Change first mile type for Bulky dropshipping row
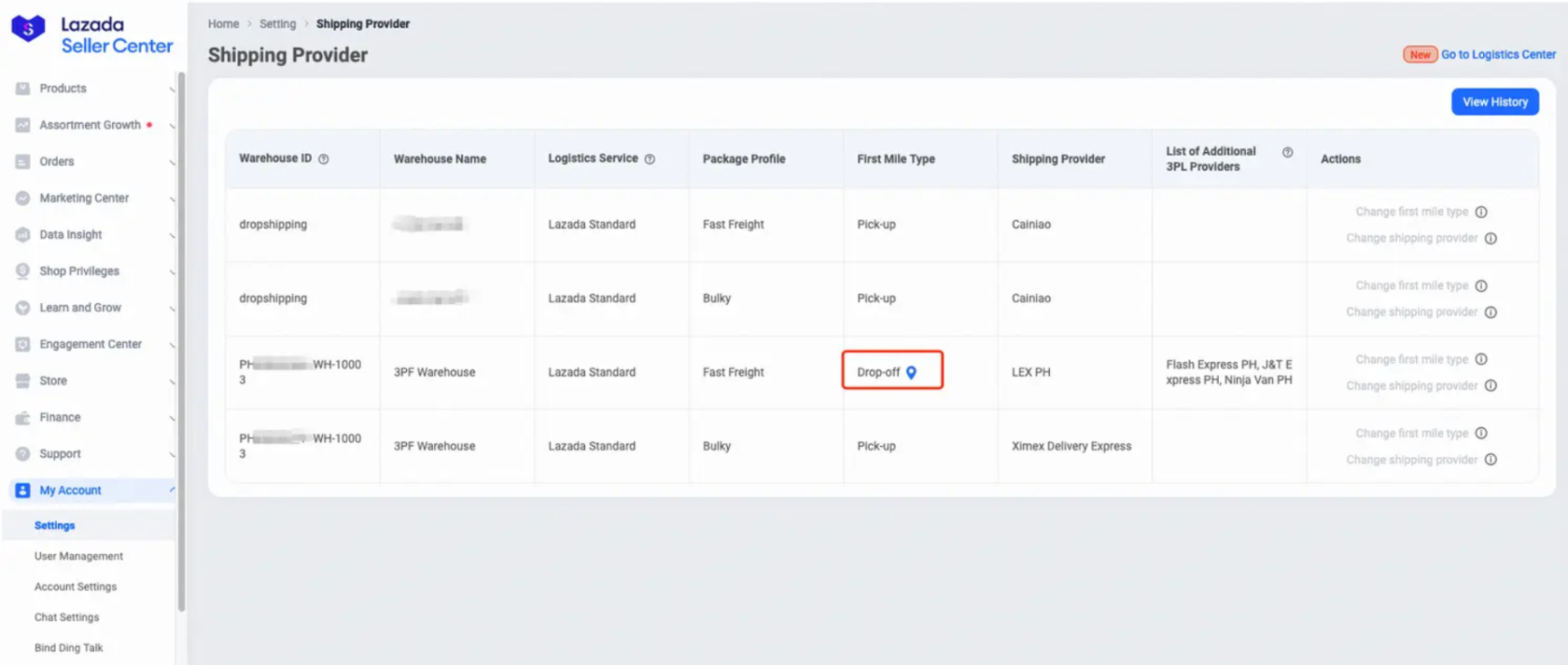Image resolution: width=1568 pixels, height=665 pixels. [1411, 286]
